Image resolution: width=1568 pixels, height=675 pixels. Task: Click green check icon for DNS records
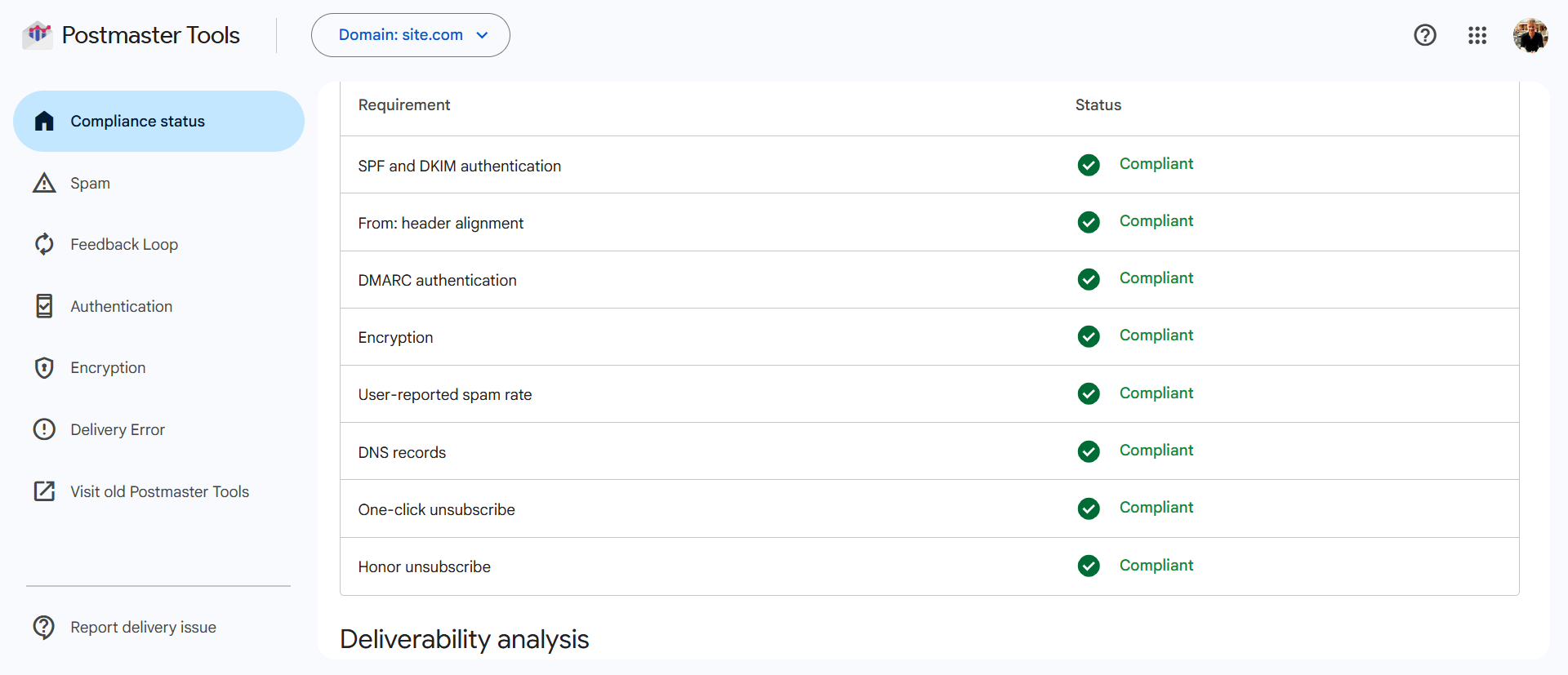point(1089,451)
